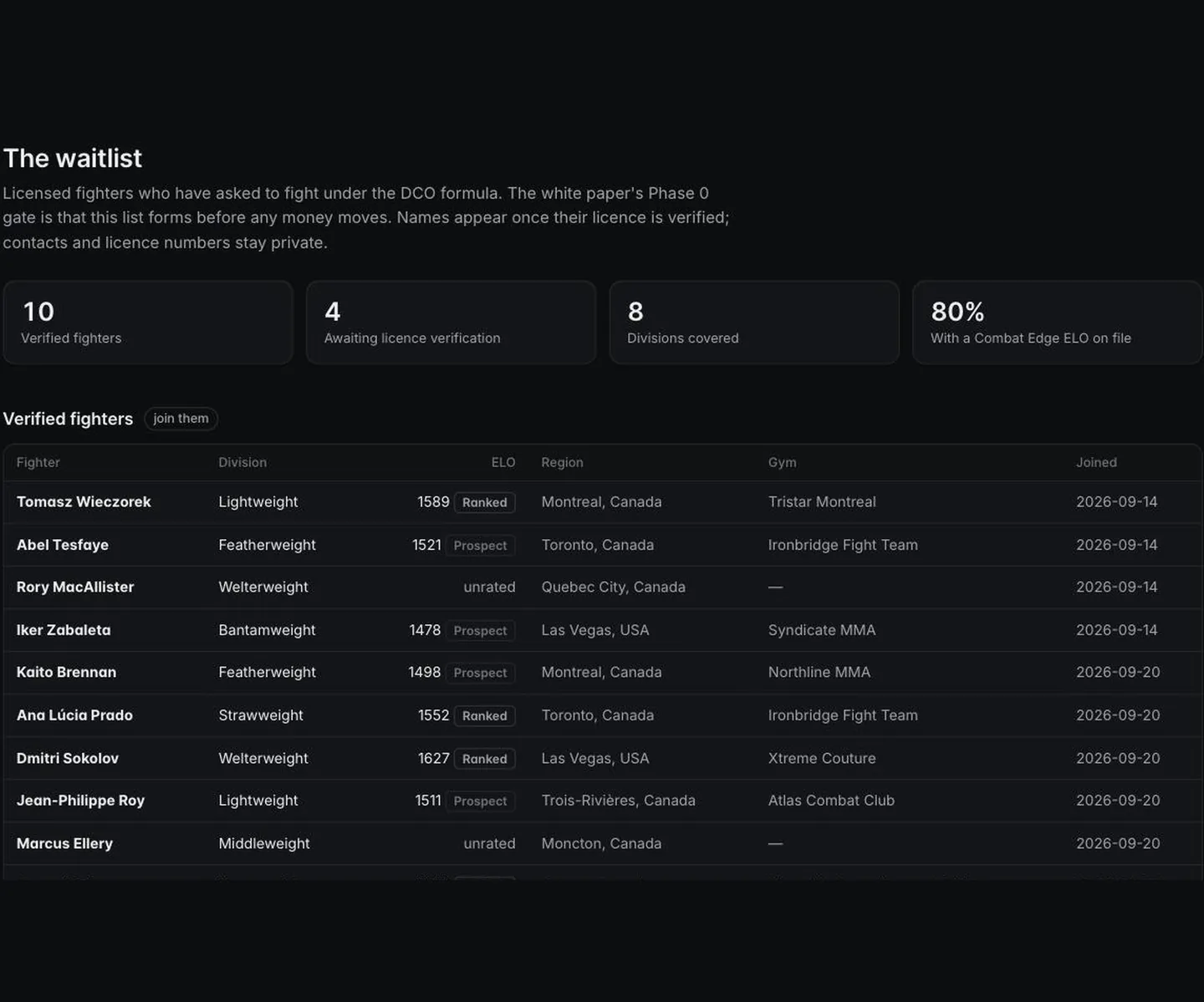The image size is (1204, 1002).
Task: Select the Region column header
Action: [x=562, y=462]
